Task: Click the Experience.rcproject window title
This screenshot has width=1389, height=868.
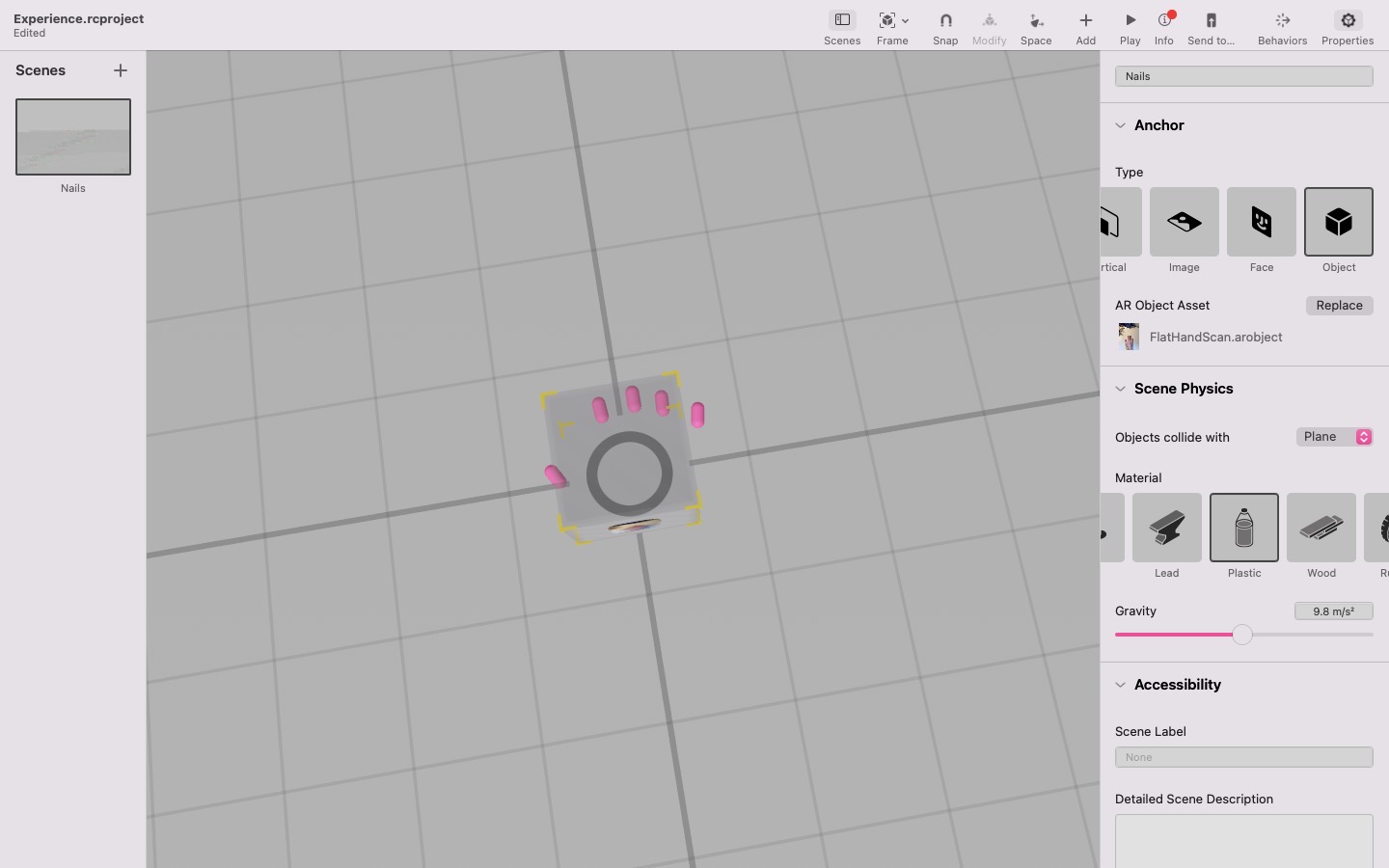Action: [x=79, y=18]
